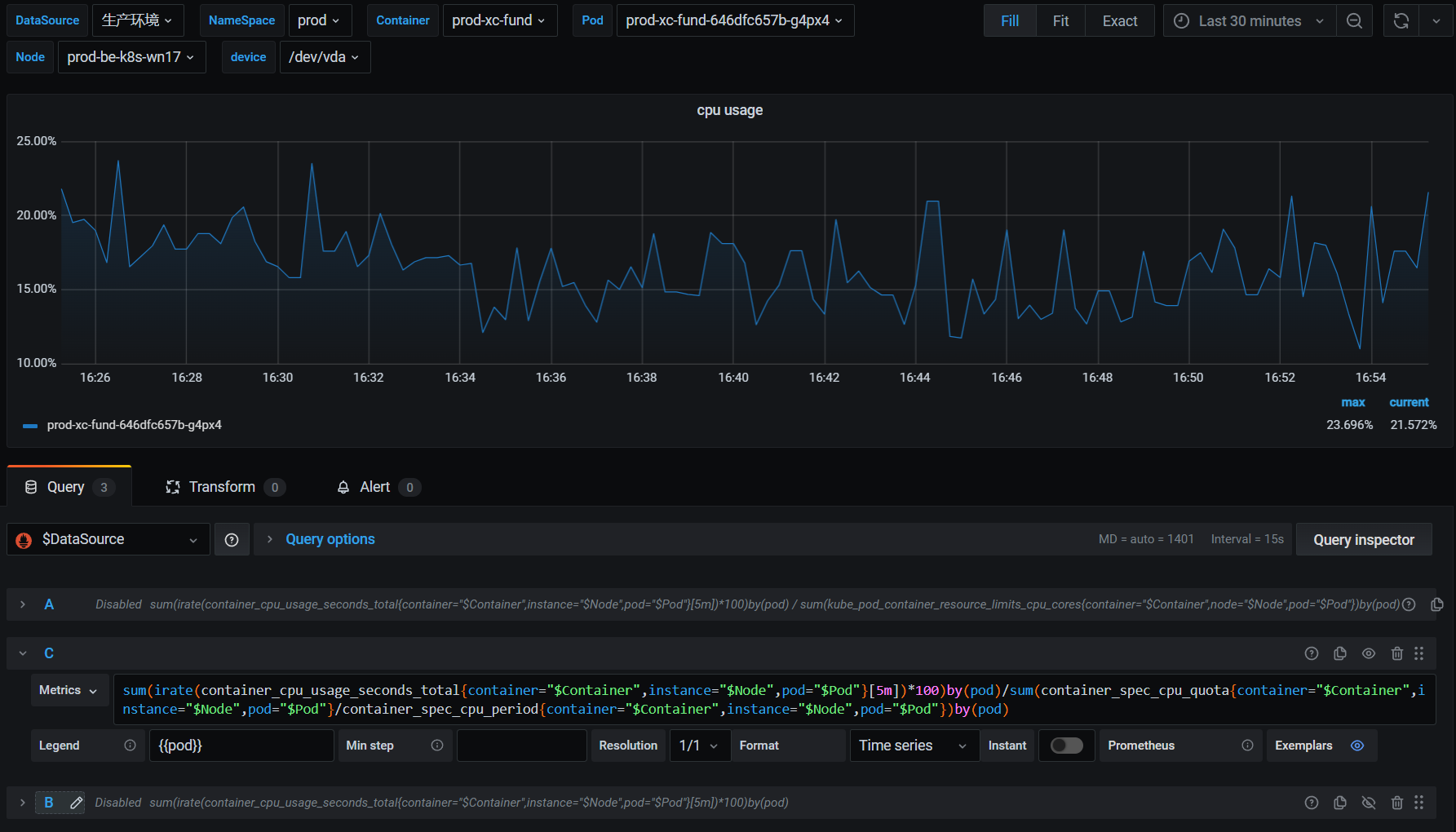
Task: Remove query B using the trash icon
Action: (1396, 803)
